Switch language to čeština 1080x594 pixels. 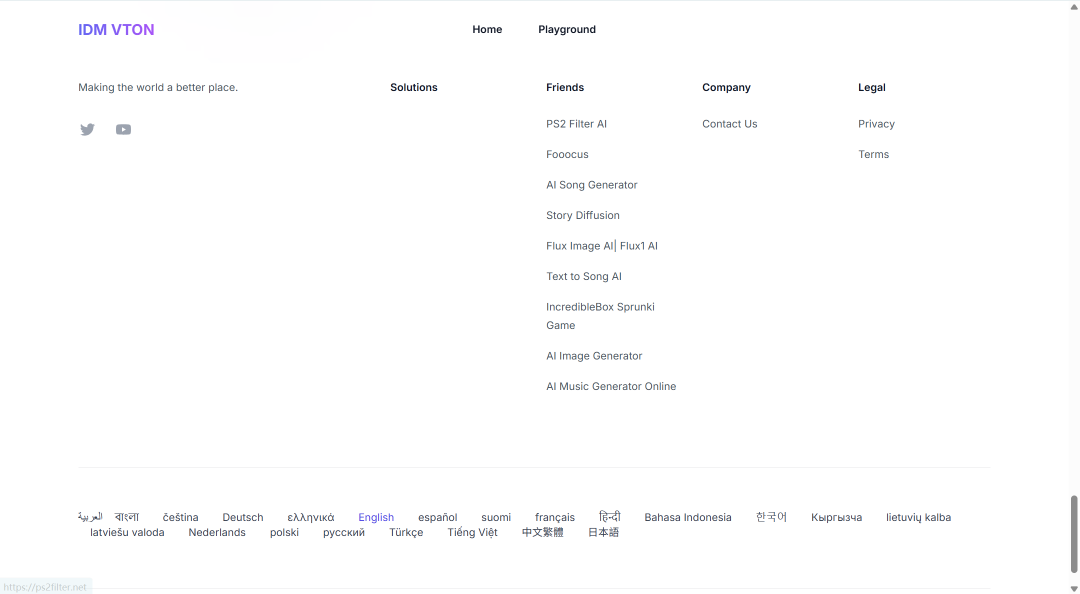click(180, 518)
